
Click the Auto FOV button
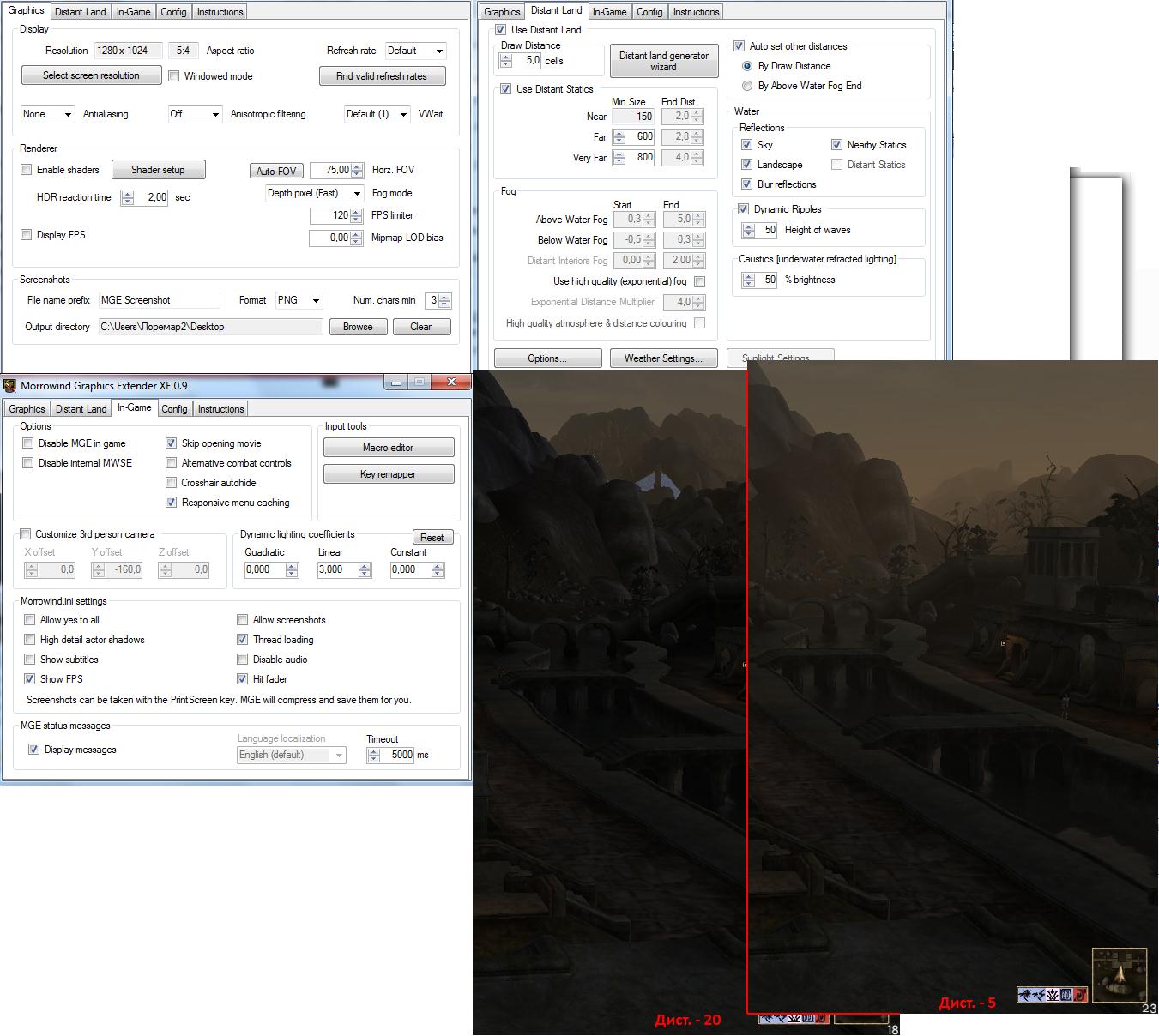(276, 171)
